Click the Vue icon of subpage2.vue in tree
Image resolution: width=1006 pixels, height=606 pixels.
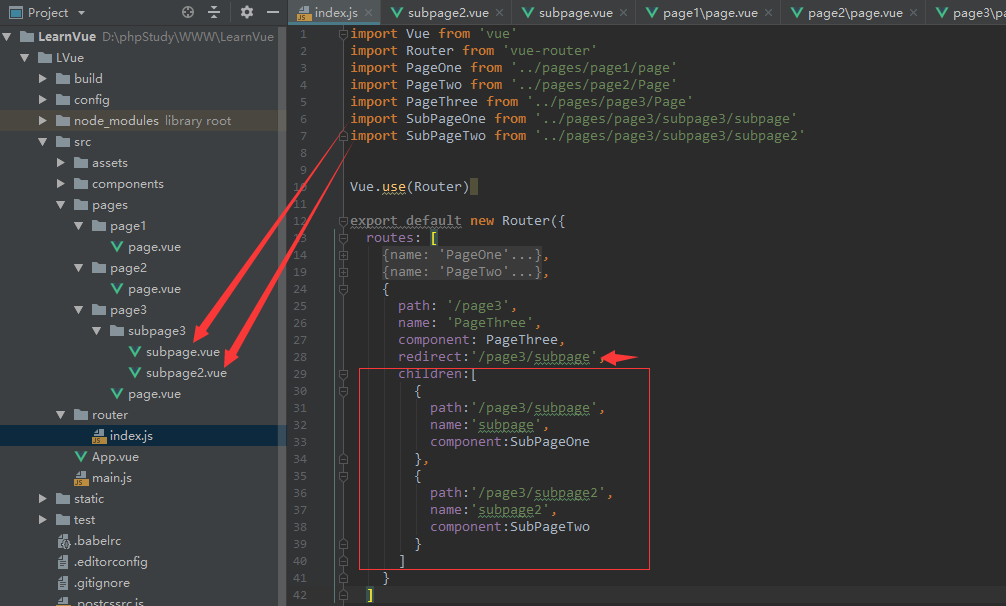tap(135, 373)
